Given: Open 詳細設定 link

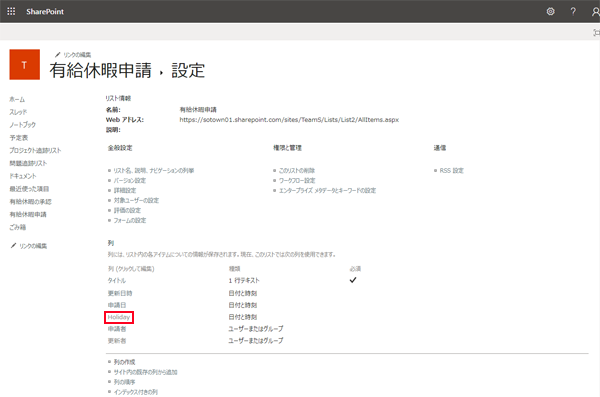Looking at the screenshot, I should pos(125,190).
